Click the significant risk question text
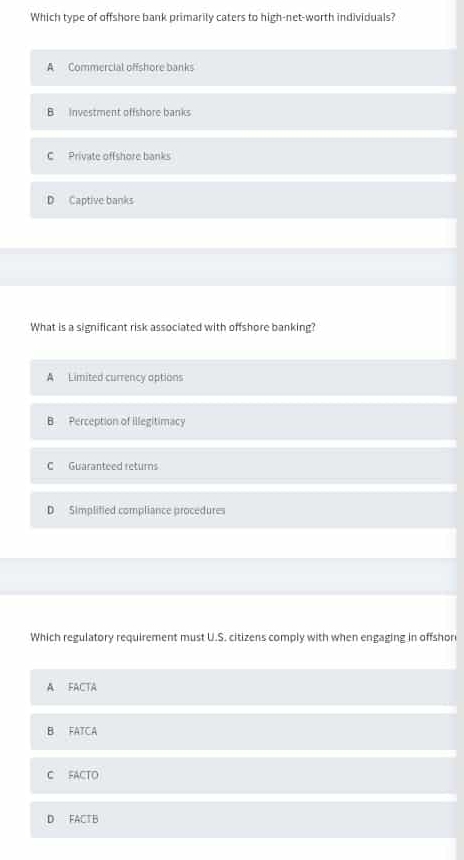 coord(173,327)
